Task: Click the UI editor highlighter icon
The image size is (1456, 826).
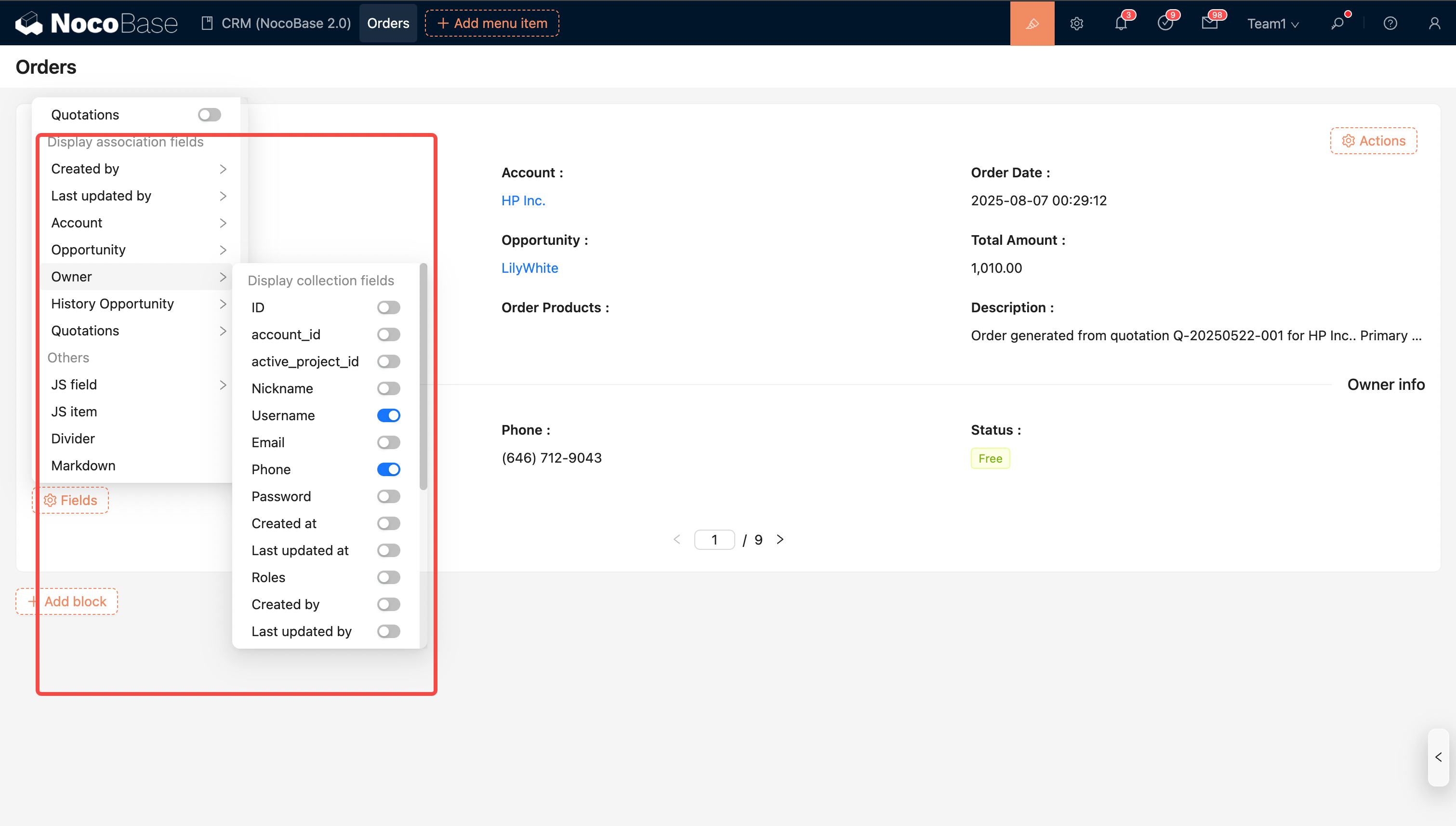Action: coord(1032,23)
